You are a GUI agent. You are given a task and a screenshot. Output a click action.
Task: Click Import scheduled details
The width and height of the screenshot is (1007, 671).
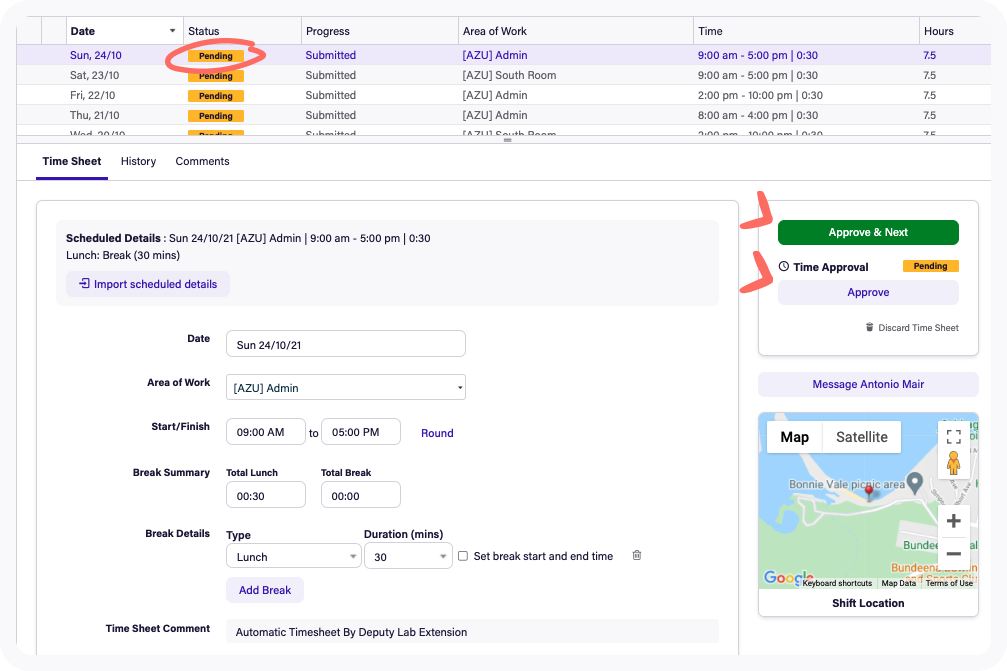(x=148, y=284)
